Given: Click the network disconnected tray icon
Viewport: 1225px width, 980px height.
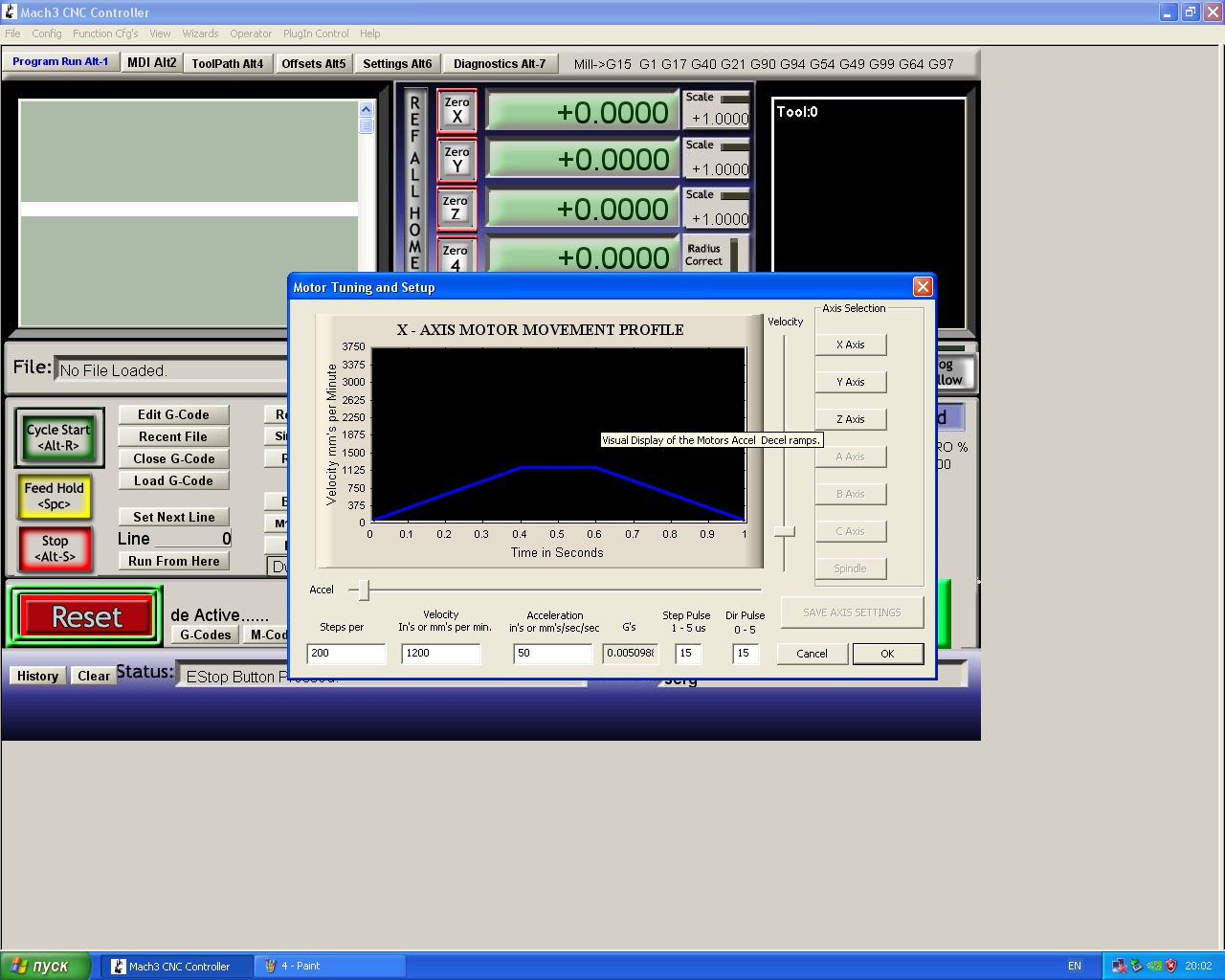Looking at the screenshot, I should tap(1119, 966).
